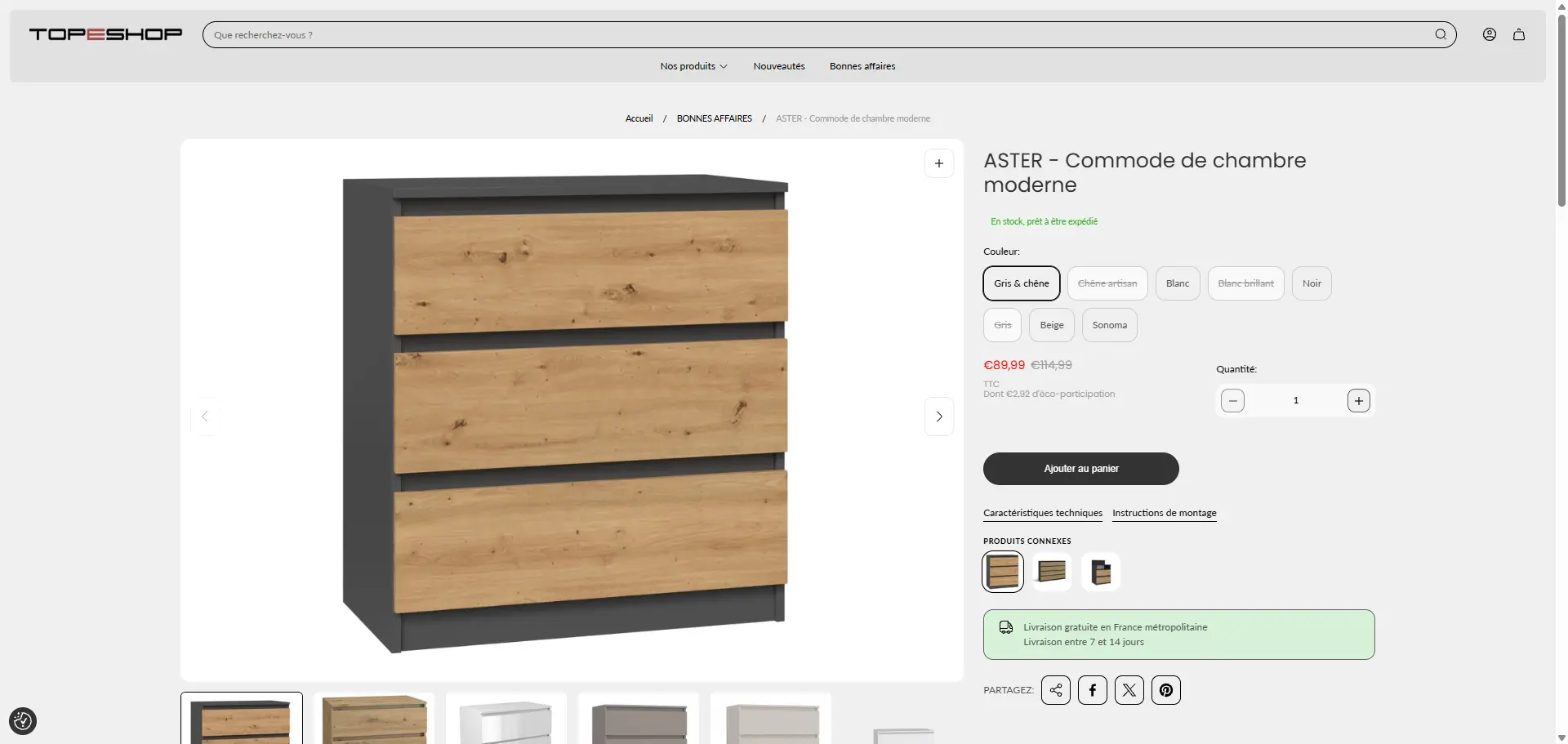This screenshot has height=744, width=1568.
Task: Click the search magnifier icon
Action: click(1441, 34)
